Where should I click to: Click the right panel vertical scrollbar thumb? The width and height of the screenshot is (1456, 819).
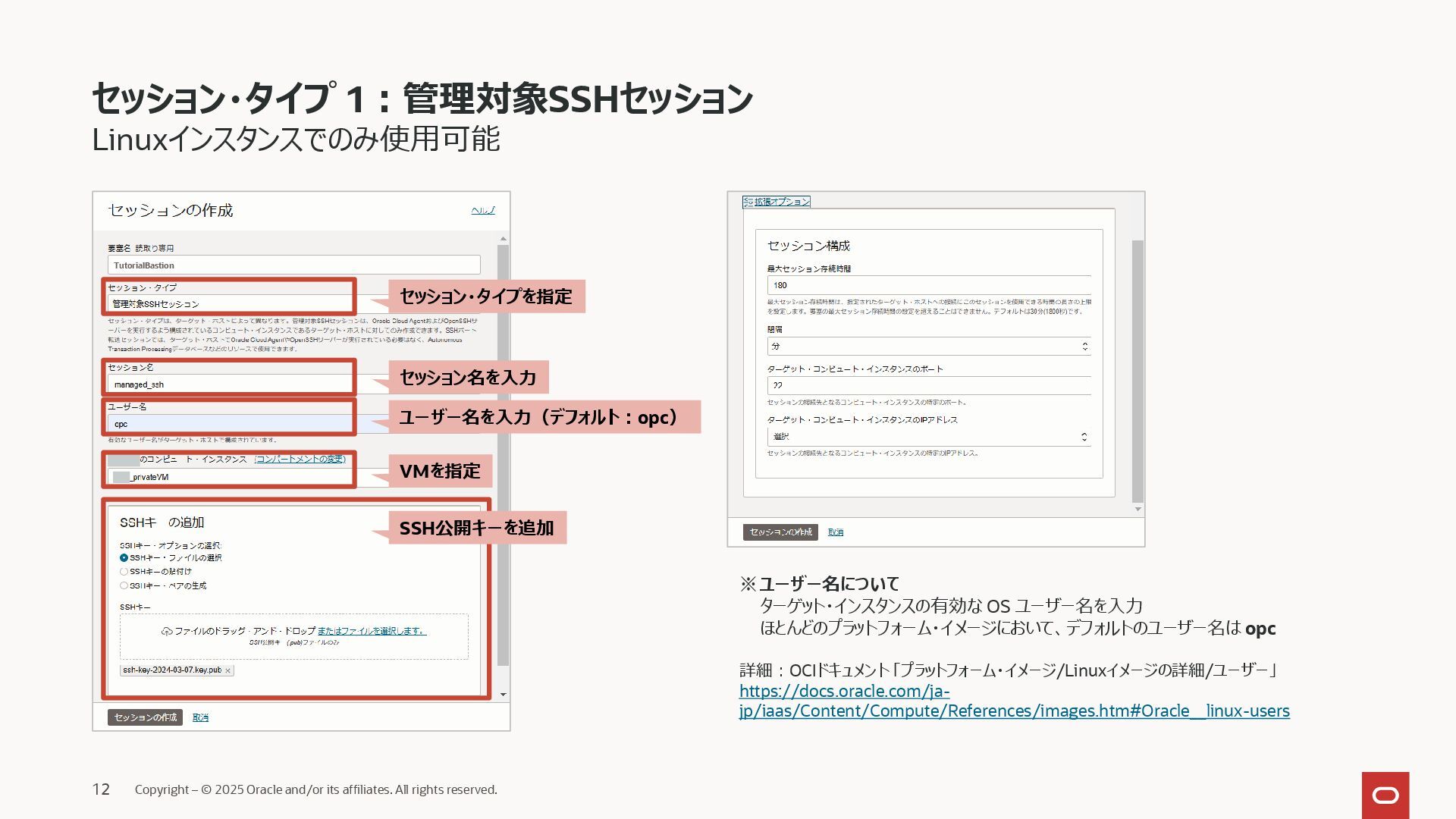pos(1137,372)
